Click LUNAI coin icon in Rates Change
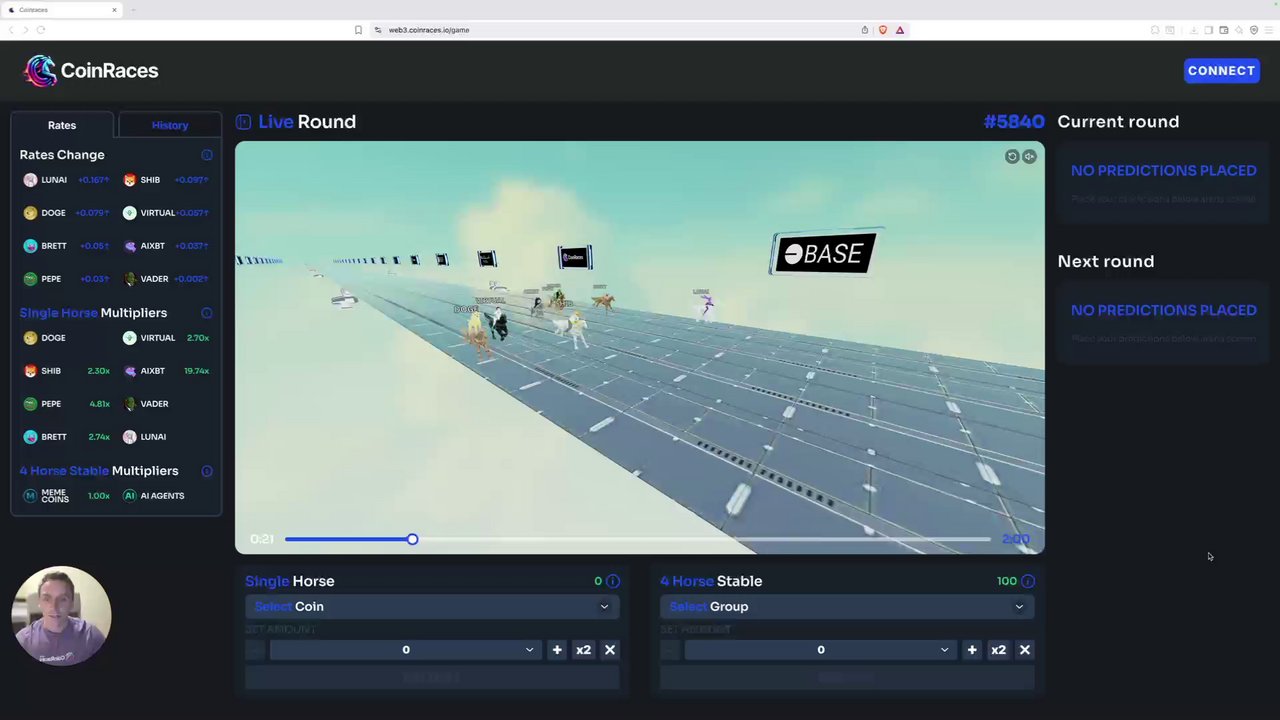 click(x=30, y=180)
